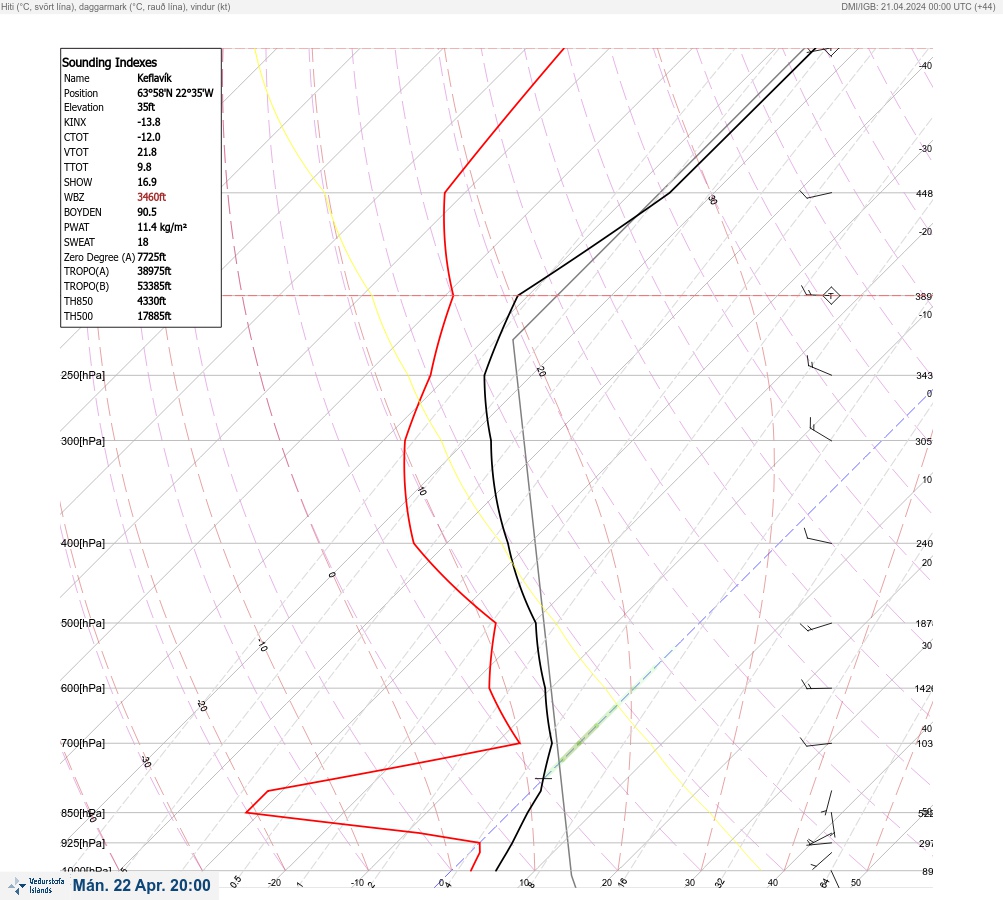This screenshot has width=1003, height=900.
Task: Click the Elevation value 35ft
Action: 146,107
